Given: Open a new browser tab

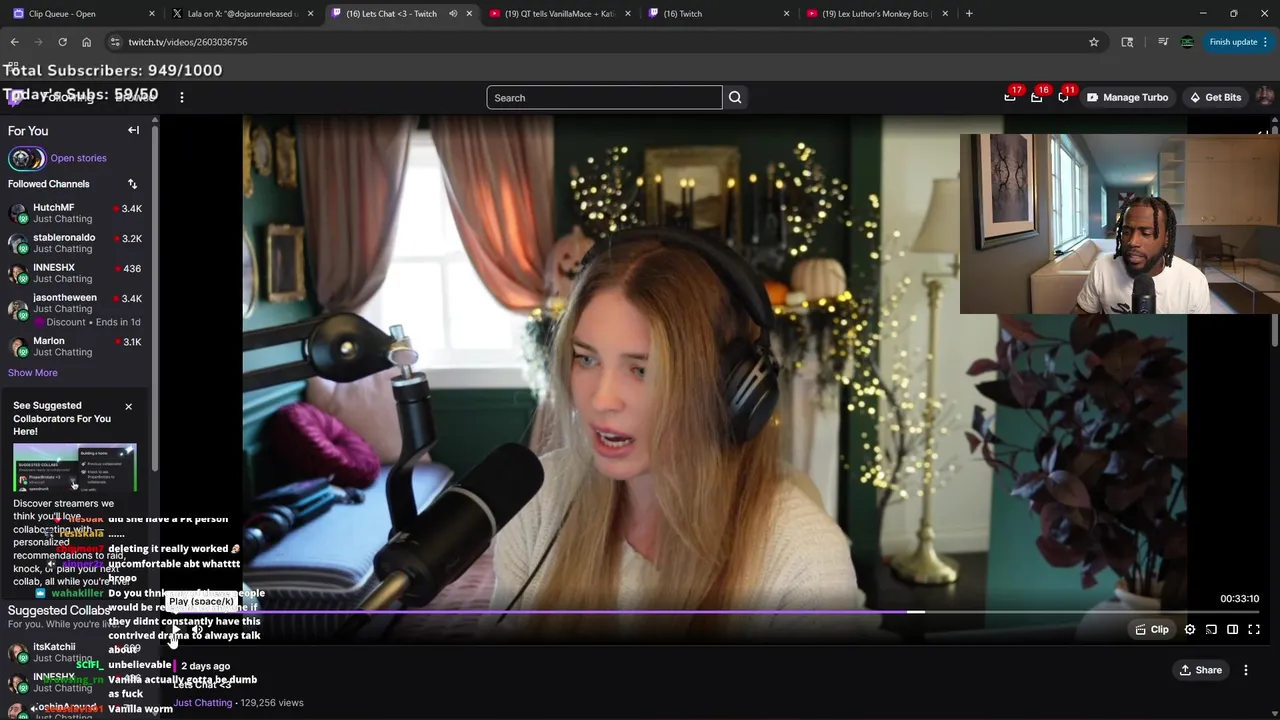Looking at the screenshot, I should (969, 13).
